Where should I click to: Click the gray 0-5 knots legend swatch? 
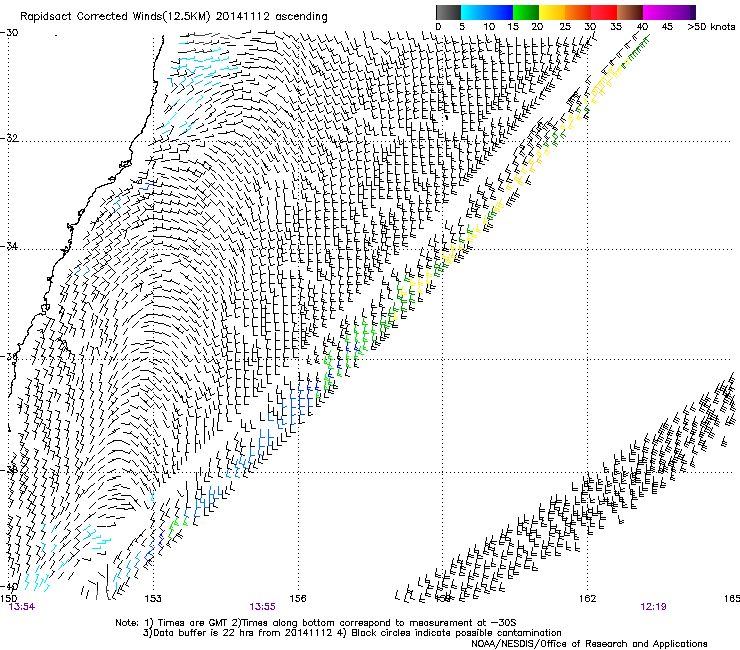[x=448, y=12]
